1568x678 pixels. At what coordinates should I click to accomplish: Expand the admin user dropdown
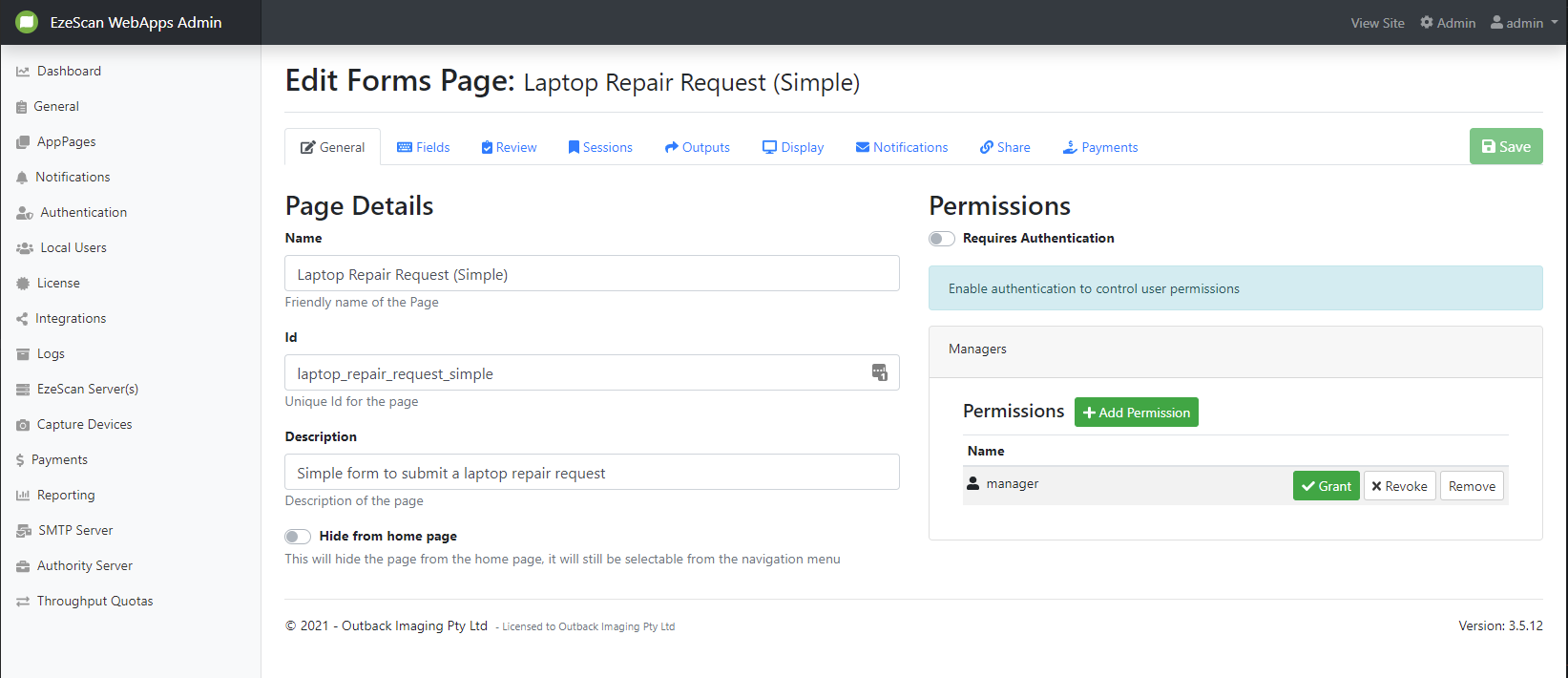1524,23
